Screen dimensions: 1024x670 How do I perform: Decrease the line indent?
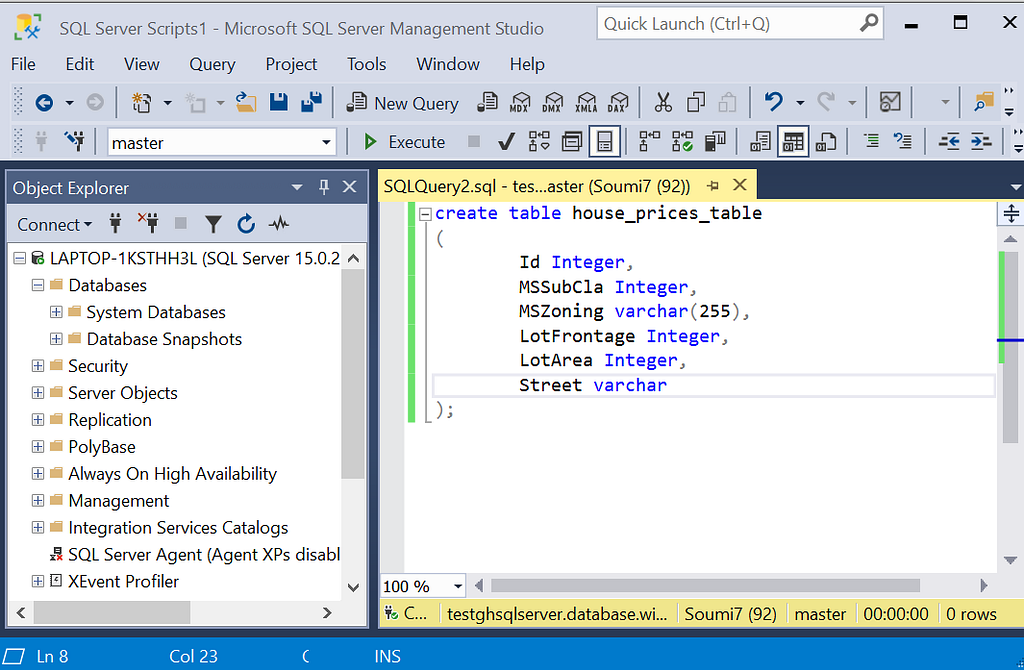point(949,141)
